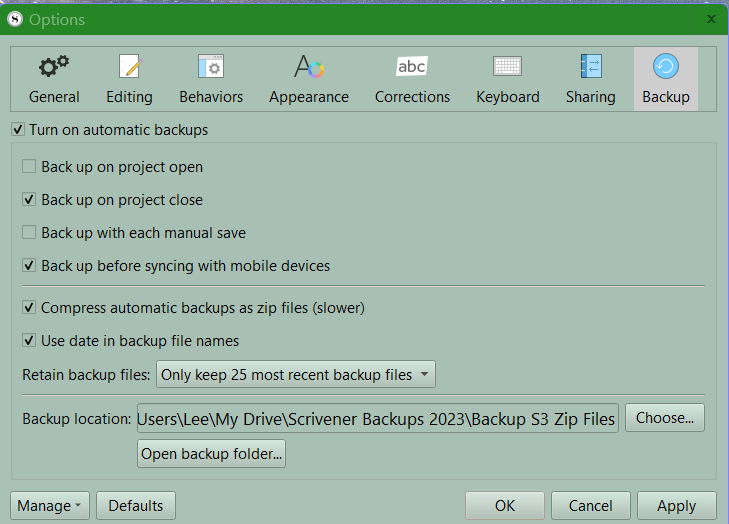
Task: Open the Corrections abc icon
Action: point(412,67)
